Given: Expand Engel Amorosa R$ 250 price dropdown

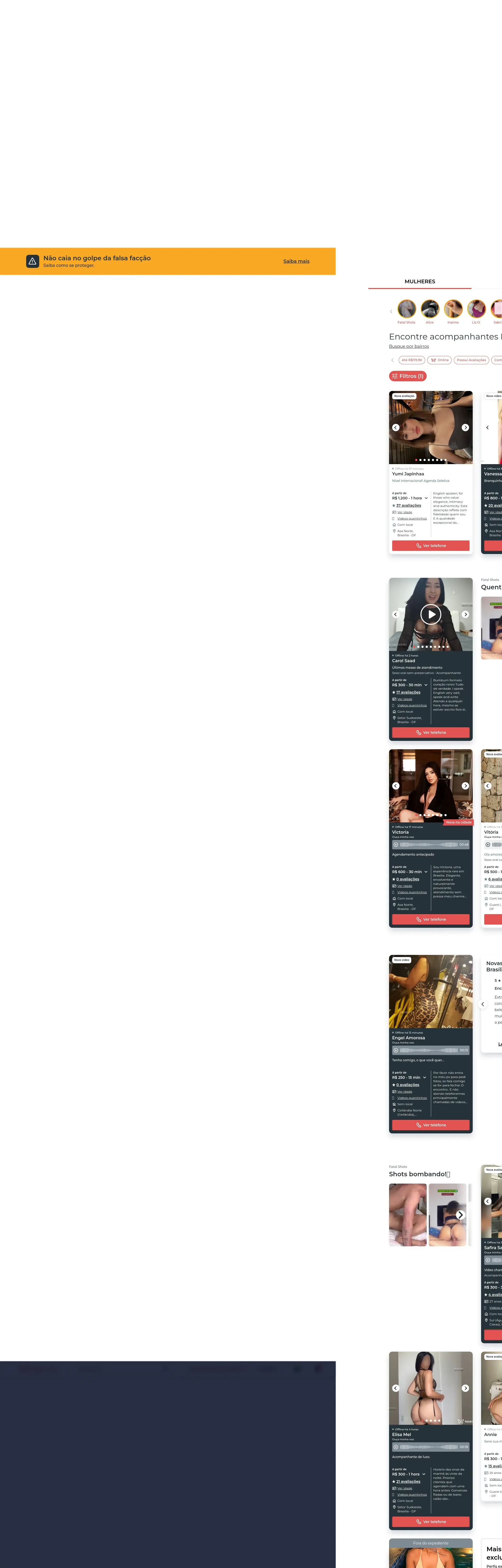Looking at the screenshot, I should [x=425, y=1077].
